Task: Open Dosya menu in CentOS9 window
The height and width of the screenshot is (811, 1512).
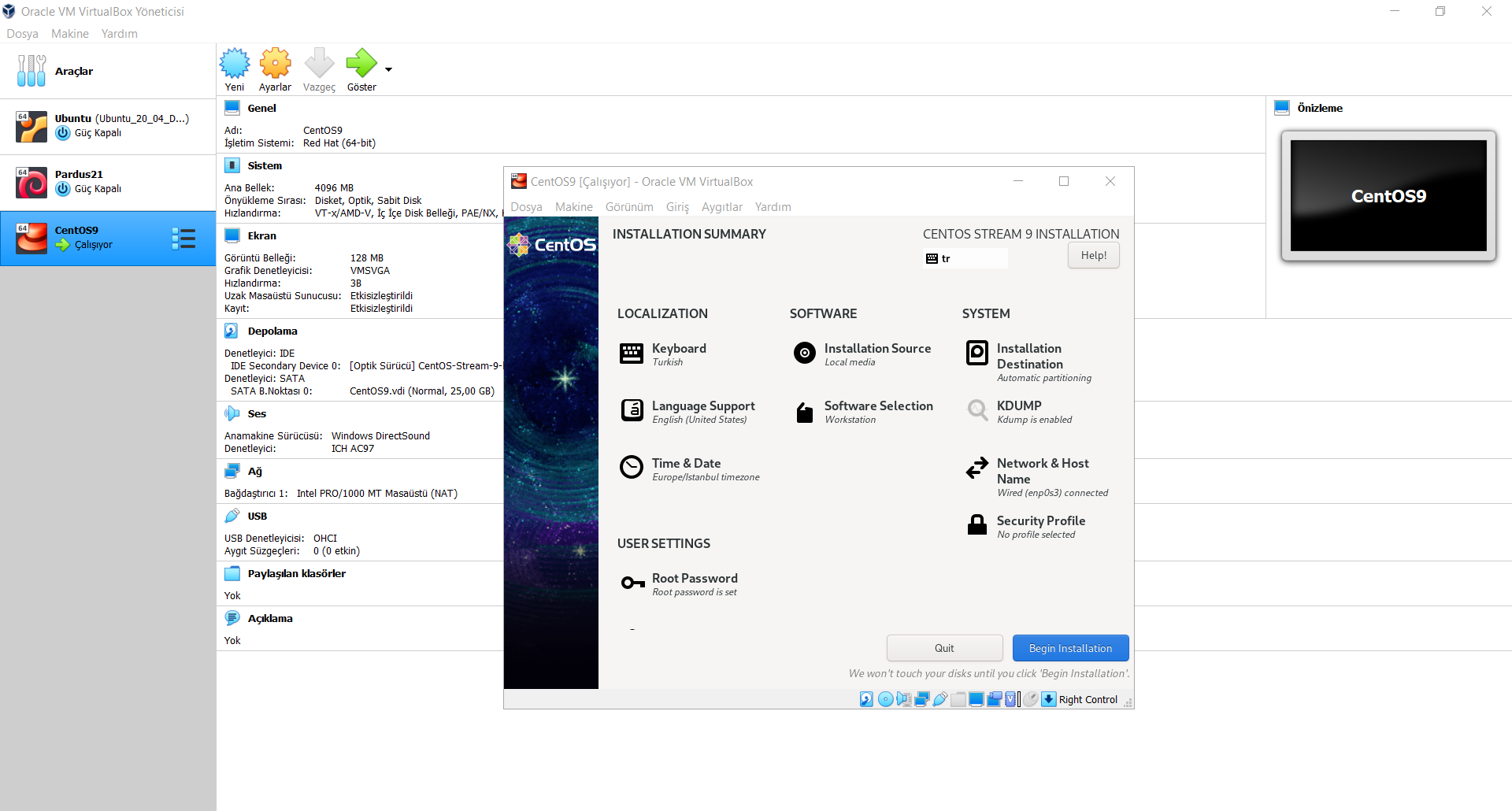Action: pyautogui.click(x=526, y=207)
